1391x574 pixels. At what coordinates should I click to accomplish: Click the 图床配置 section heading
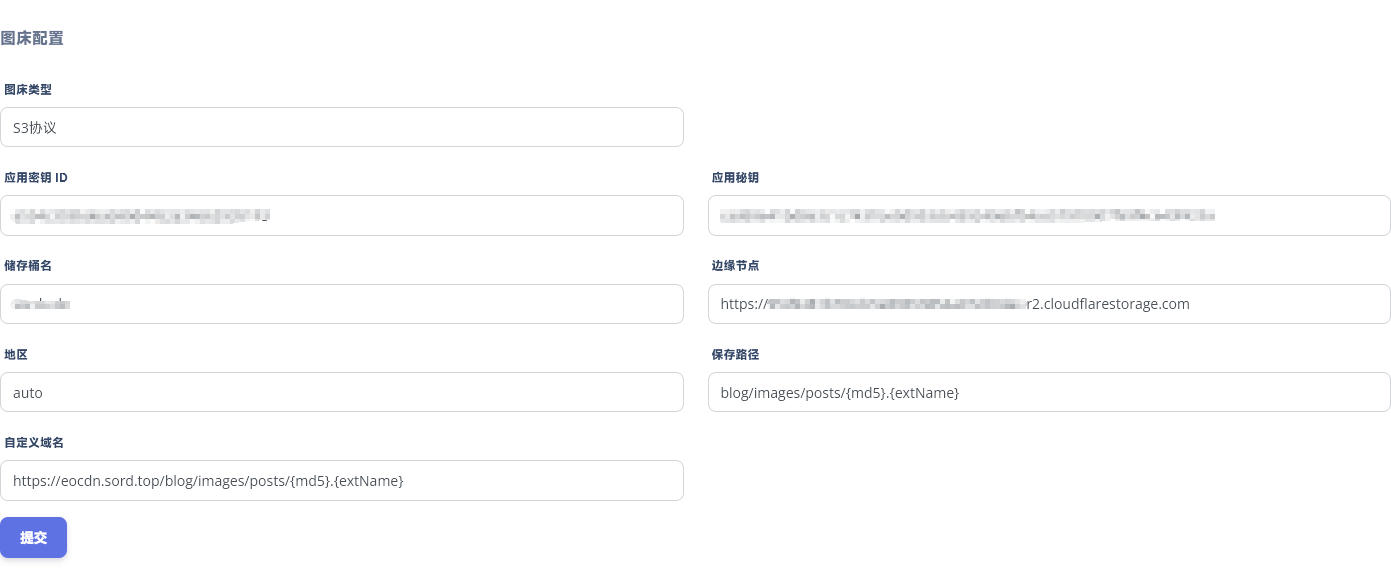[32, 38]
